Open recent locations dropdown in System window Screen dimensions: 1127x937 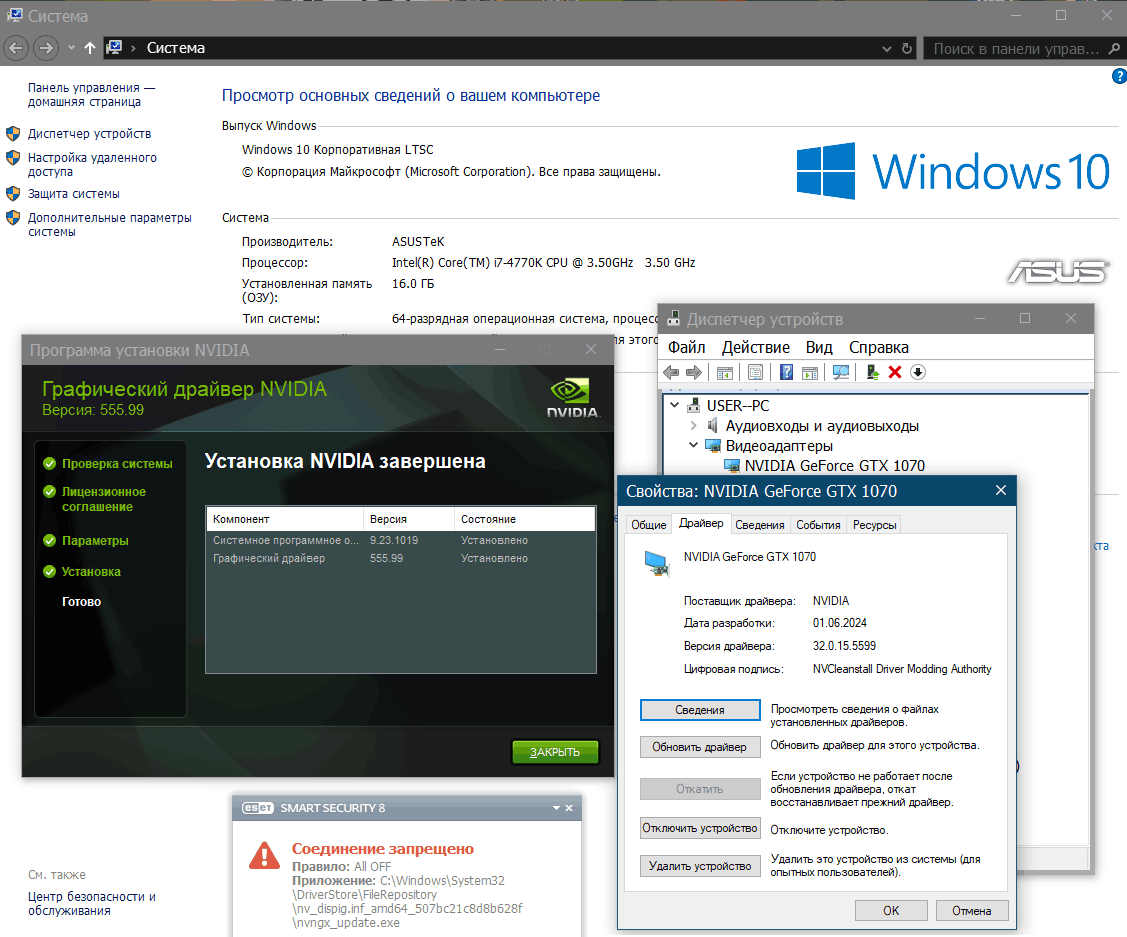tap(70, 48)
